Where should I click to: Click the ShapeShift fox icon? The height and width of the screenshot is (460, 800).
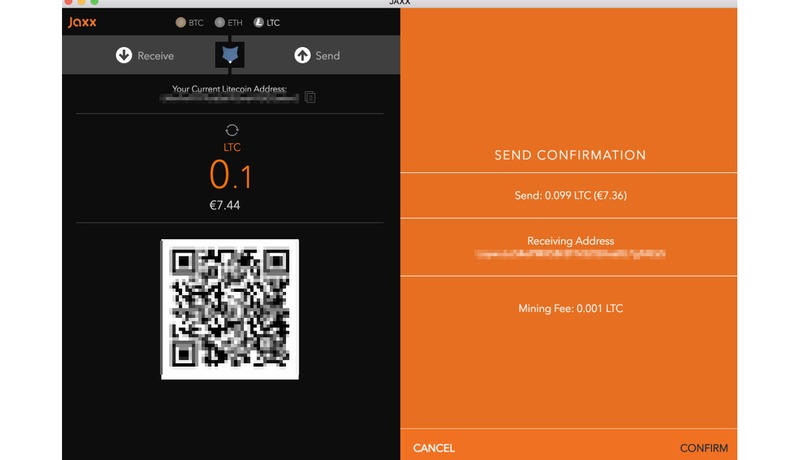tap(230, 55)
